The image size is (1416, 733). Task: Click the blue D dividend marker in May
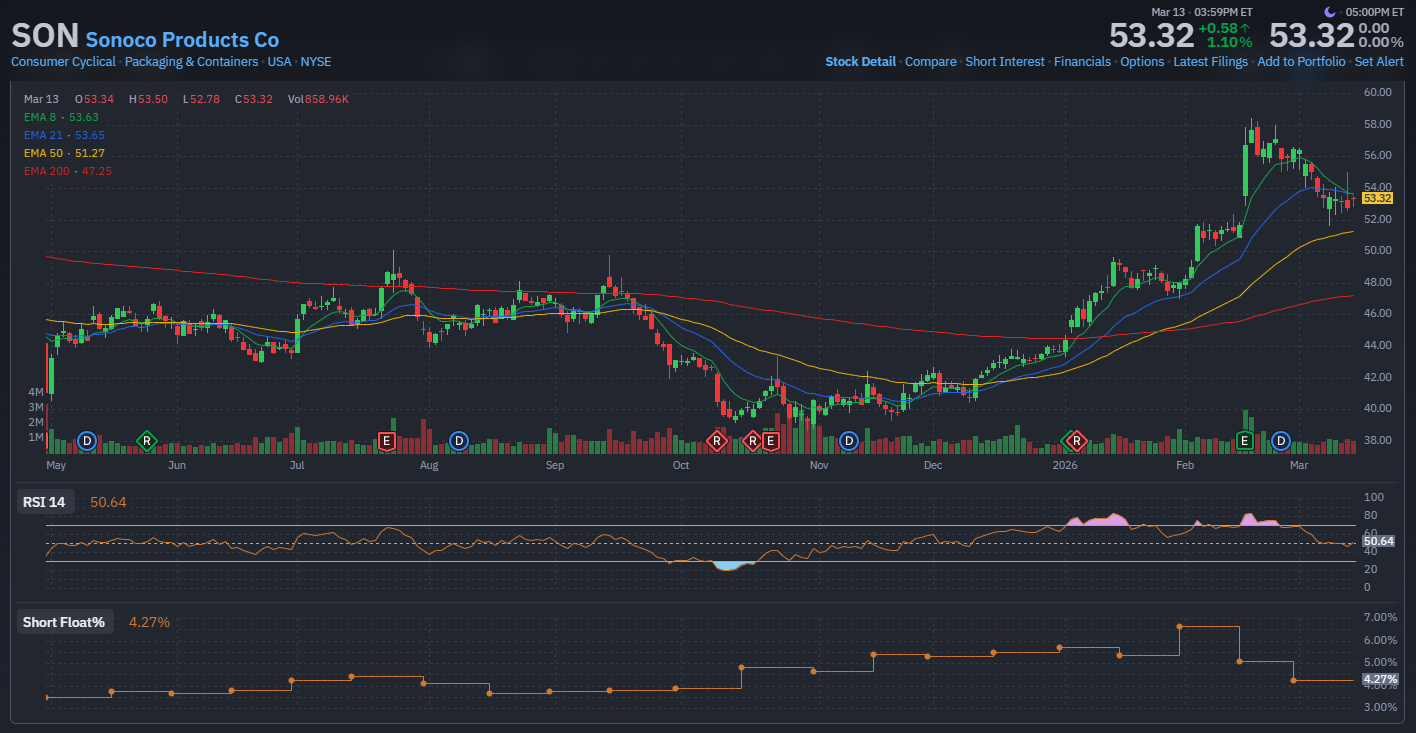click(87, 440)
